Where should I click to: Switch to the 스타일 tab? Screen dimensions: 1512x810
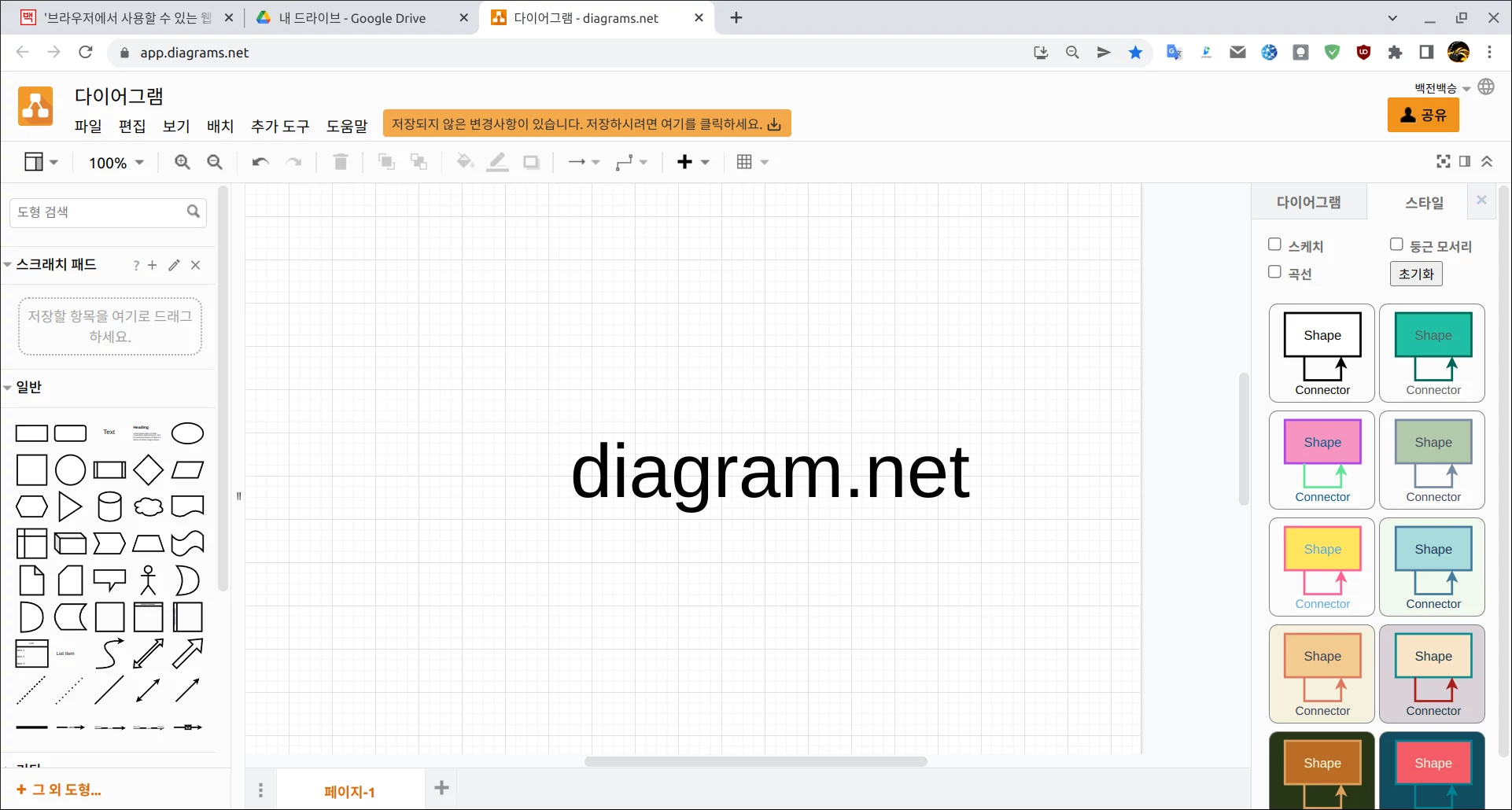1425,203
